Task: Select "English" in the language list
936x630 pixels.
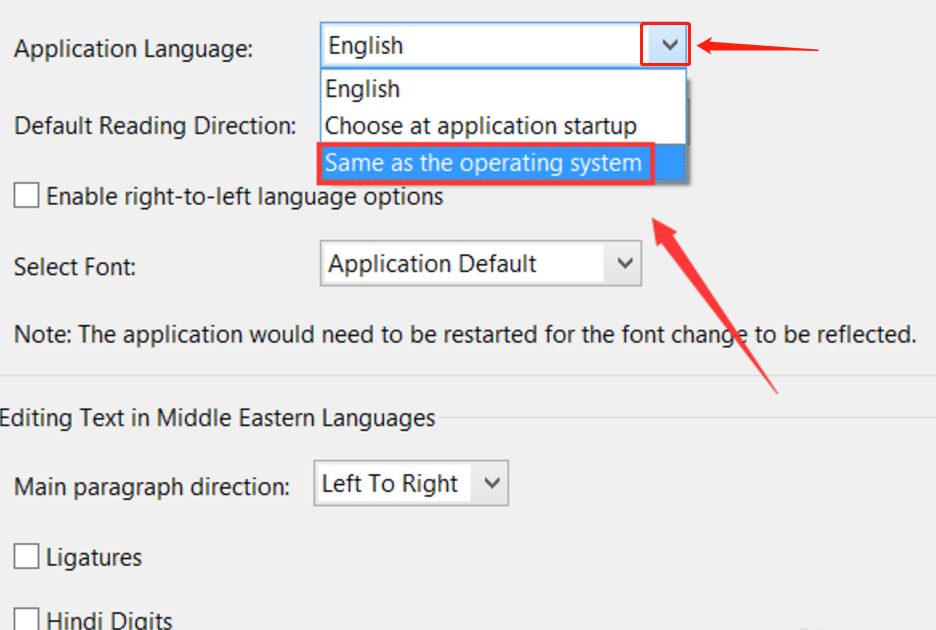Action: click(363, 89)
